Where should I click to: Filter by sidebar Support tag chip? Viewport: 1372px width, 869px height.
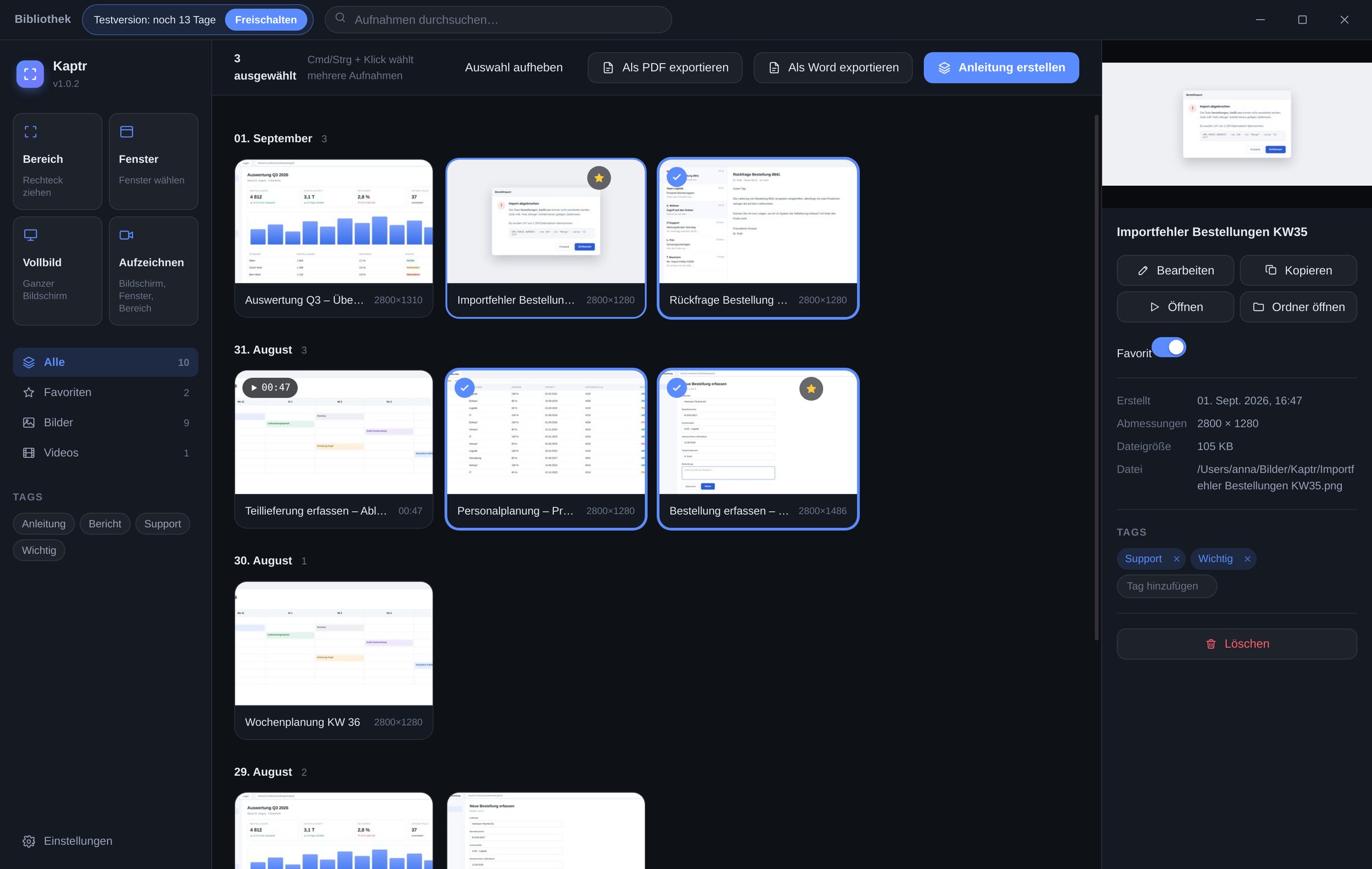162,524
